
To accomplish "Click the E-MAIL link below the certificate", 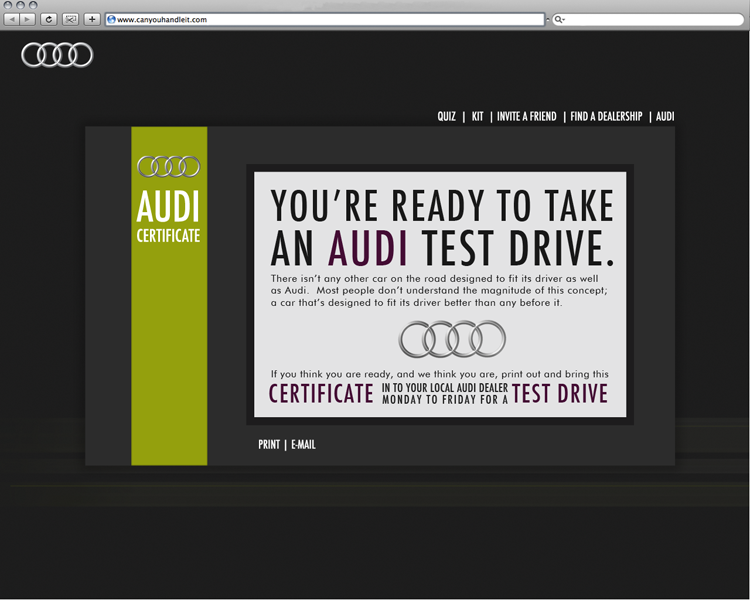I will [x=303, y=444].
